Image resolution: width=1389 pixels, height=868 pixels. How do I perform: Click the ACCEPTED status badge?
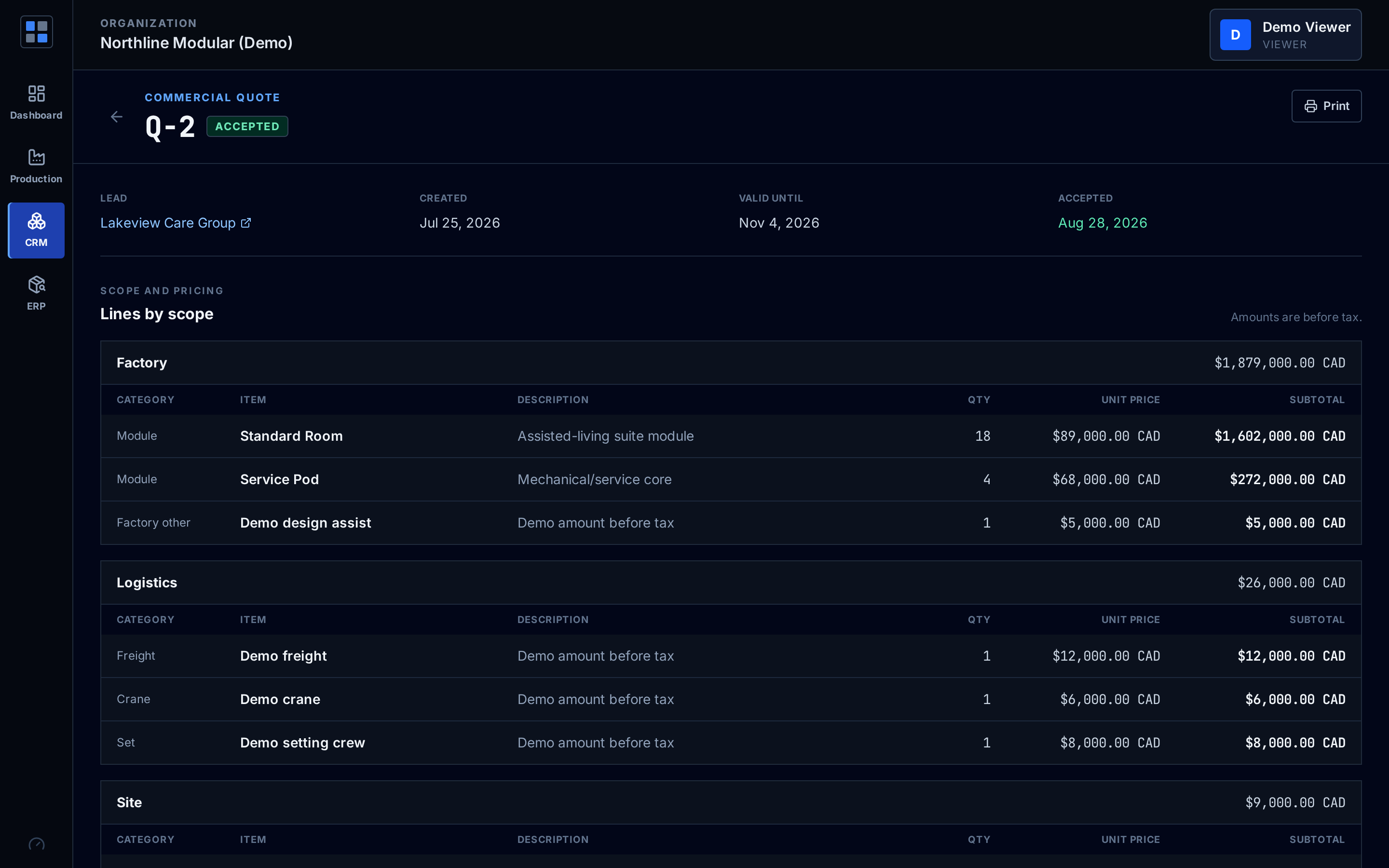coord(247,126)
